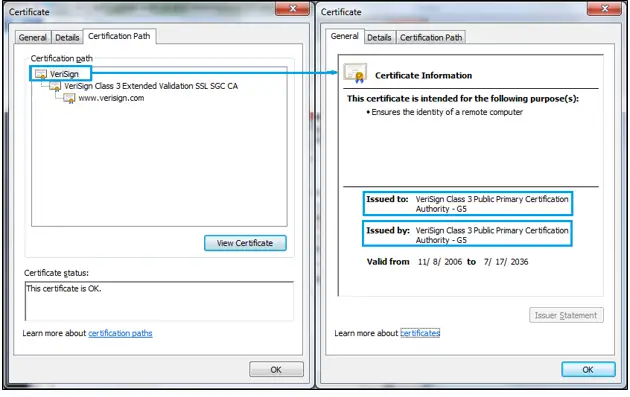This screenshot has width=630, height=397.
Task: Close the left Certificate window
Action: click(x=293, y=8)
